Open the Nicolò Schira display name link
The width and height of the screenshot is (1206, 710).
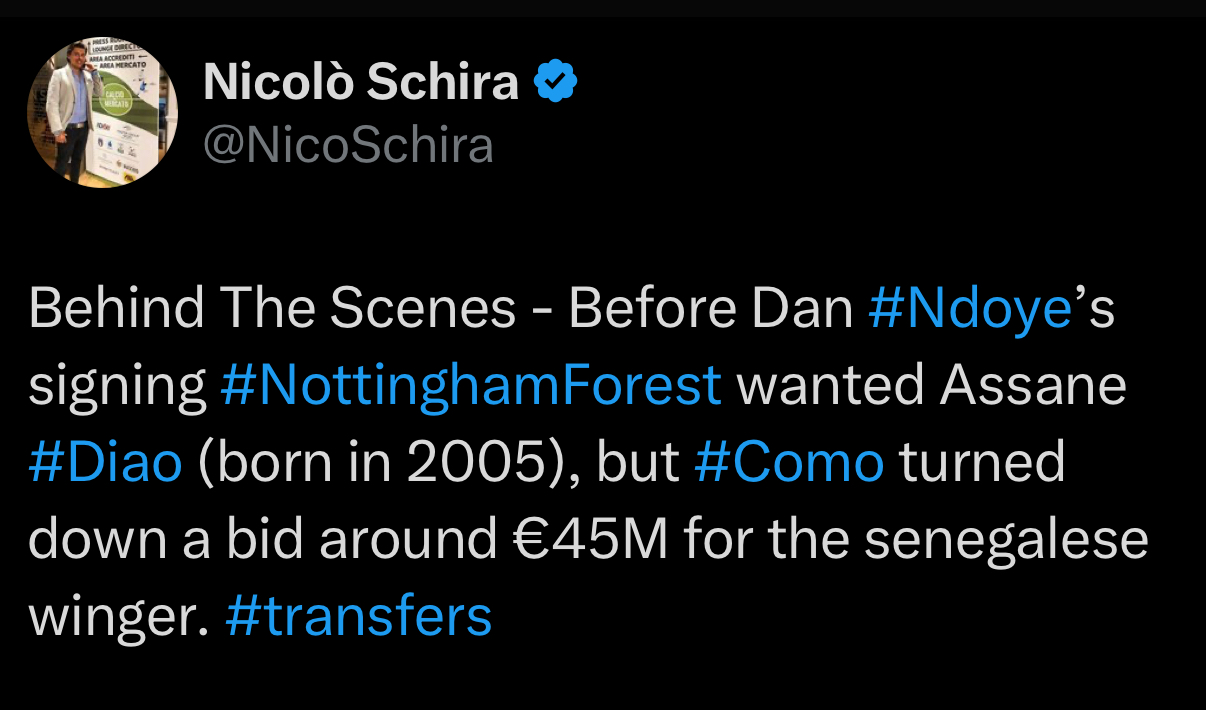coord(361,82)
